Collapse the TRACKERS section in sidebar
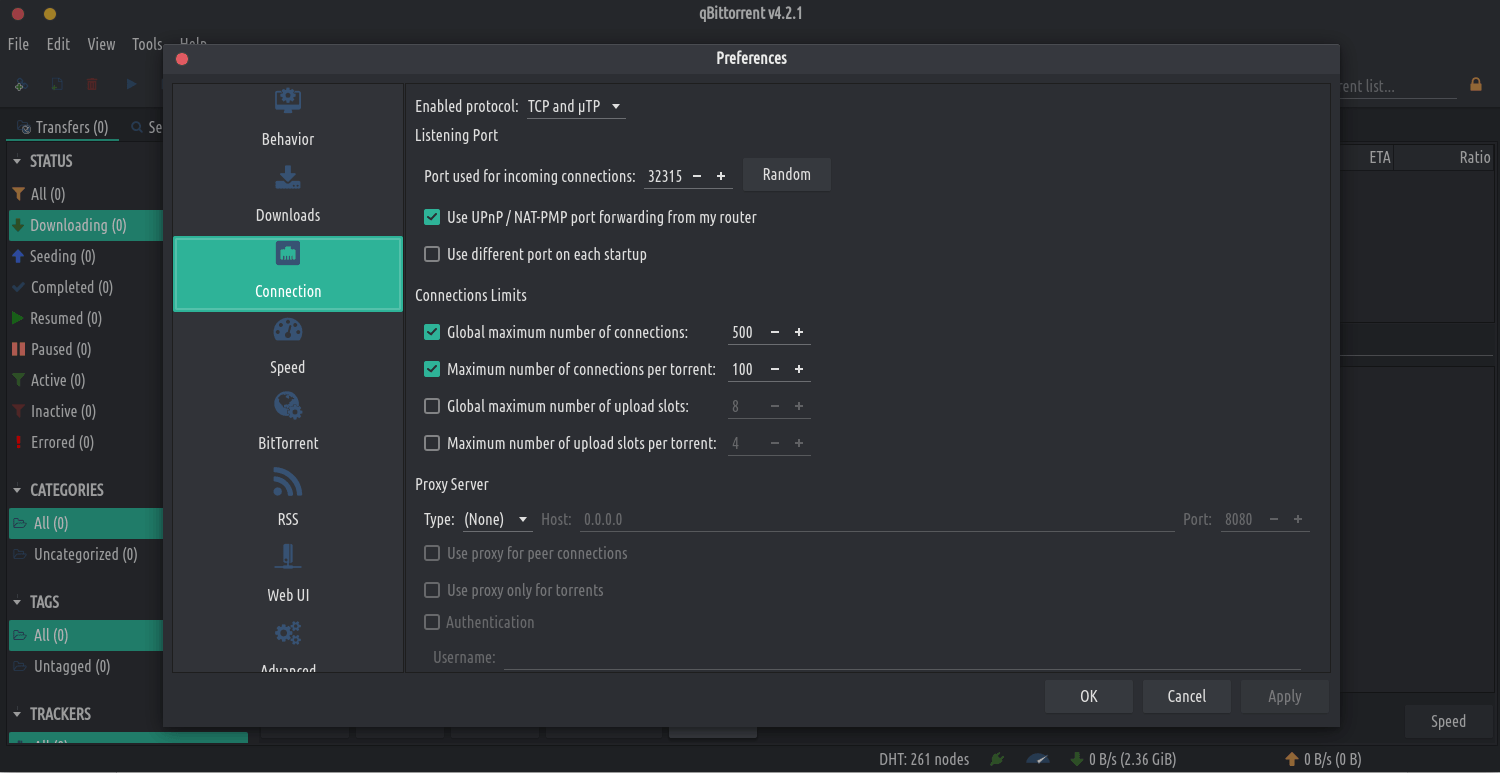This screenshot has height=773, width=1500. click(17, 714)
